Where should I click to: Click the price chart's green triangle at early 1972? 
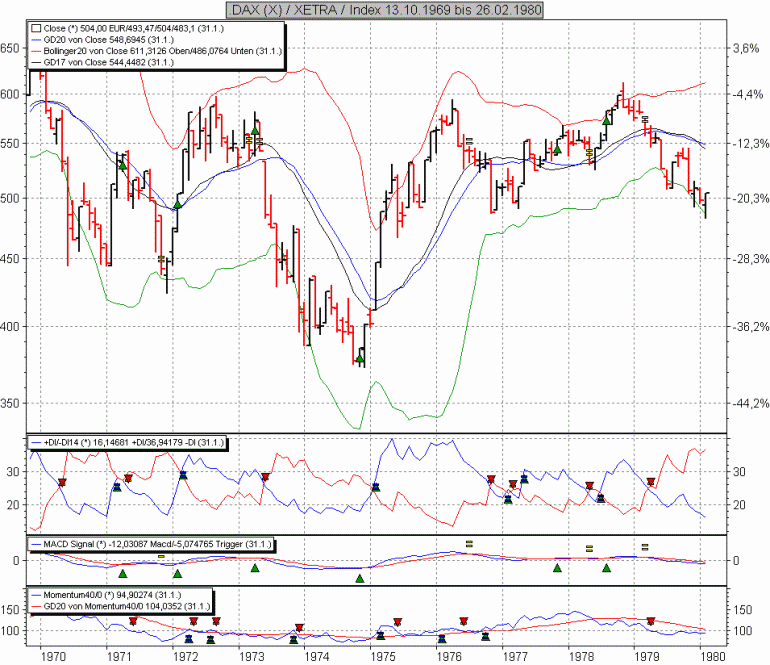178,205
